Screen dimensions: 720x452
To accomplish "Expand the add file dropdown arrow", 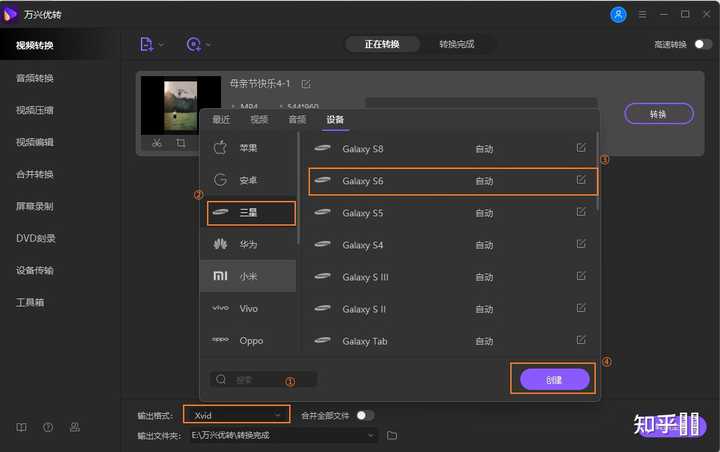I will coord(161,45).
